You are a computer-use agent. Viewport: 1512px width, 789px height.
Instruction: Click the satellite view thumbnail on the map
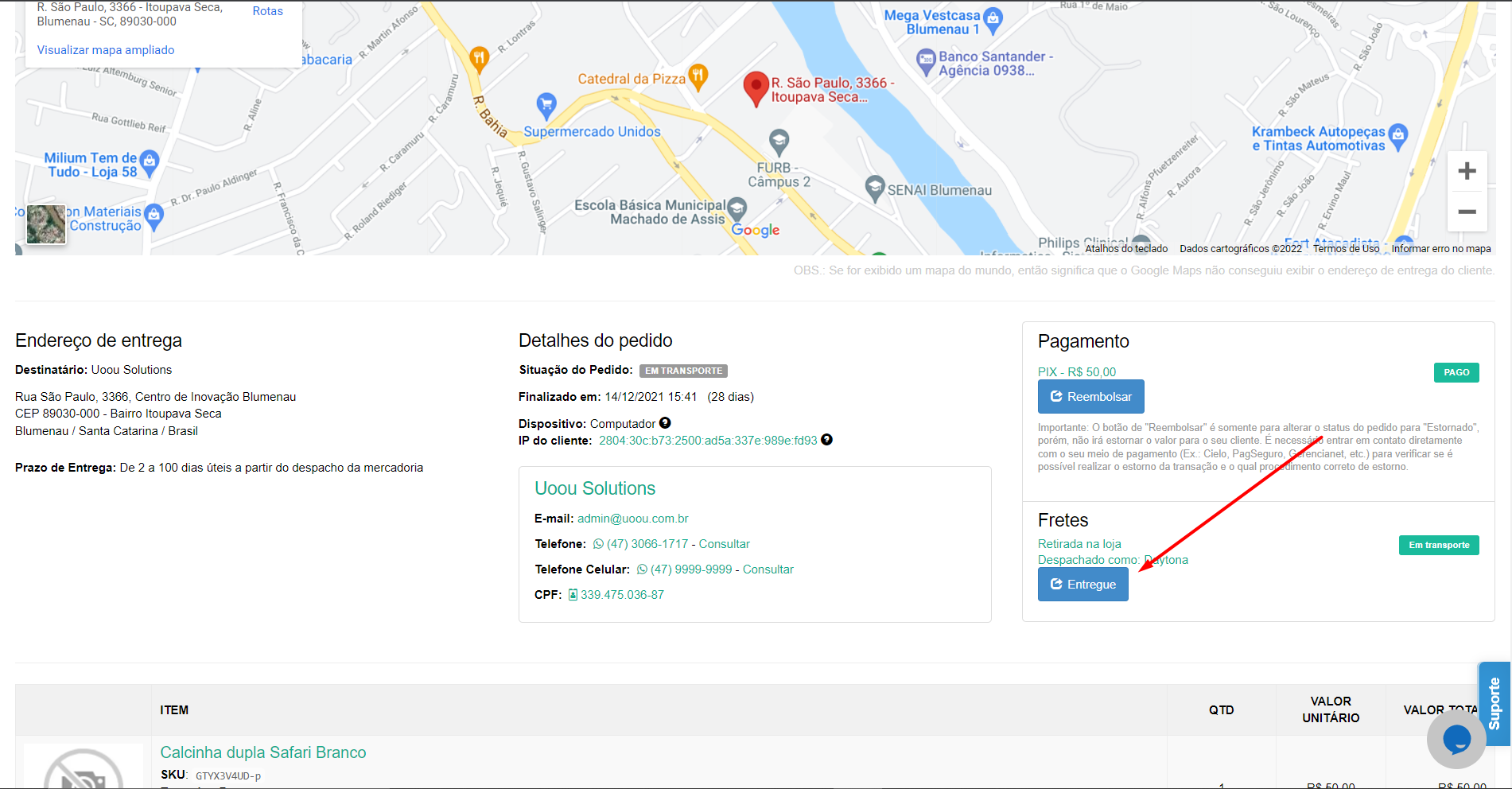(46, 223)
